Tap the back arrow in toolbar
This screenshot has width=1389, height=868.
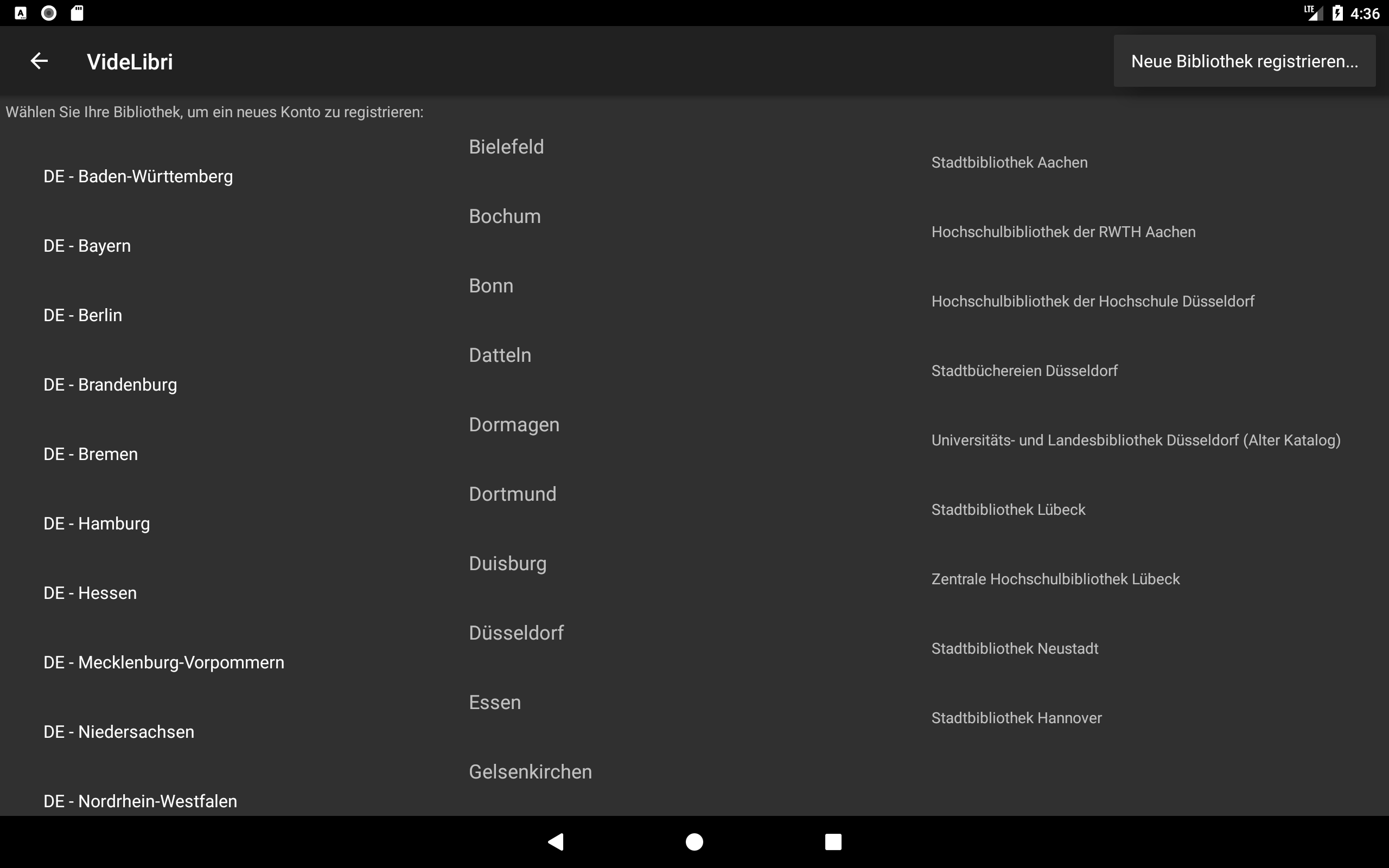pos(39,61)
